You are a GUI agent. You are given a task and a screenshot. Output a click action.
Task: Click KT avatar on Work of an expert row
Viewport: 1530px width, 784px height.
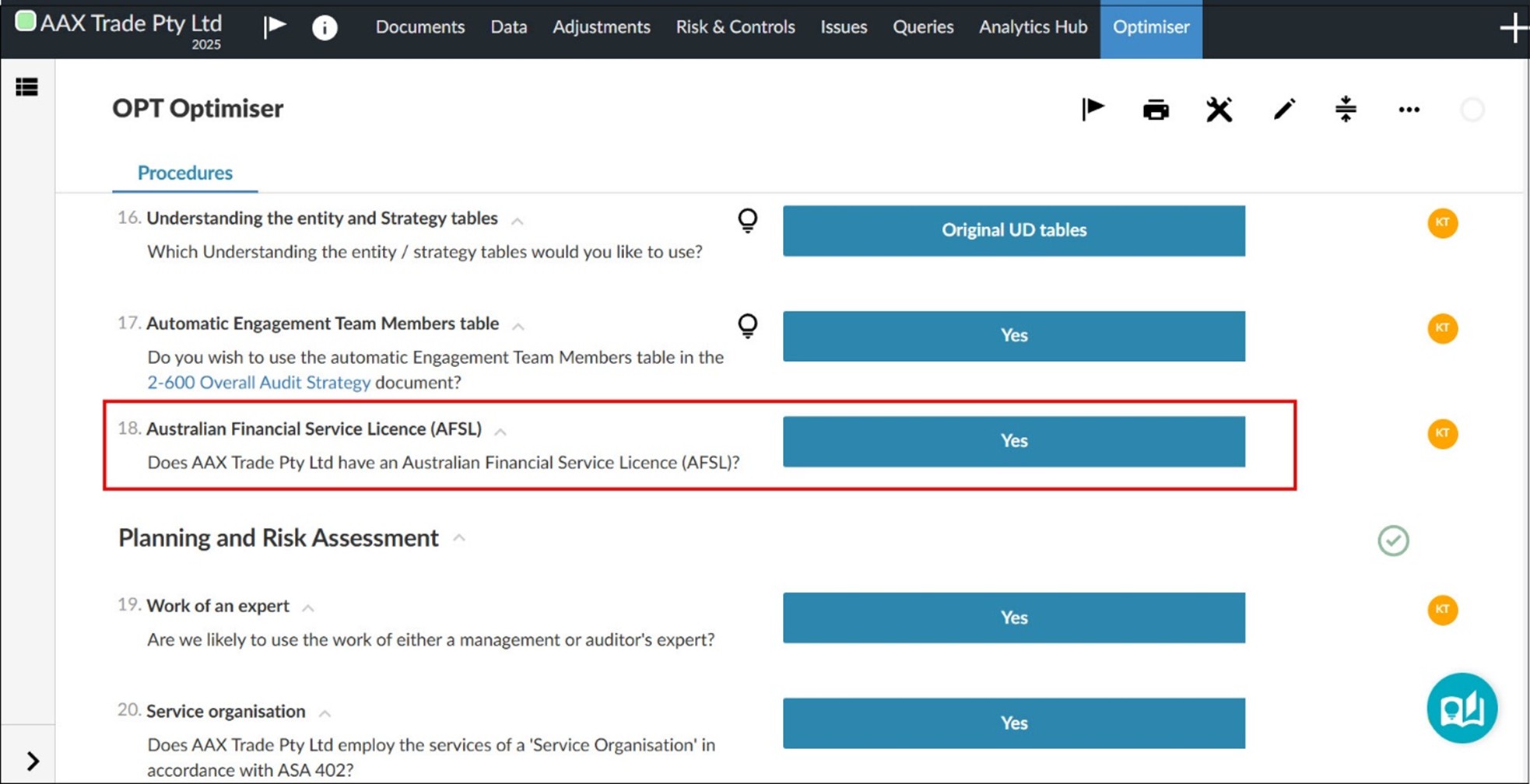pyautogui.click(x=1442, y=611)
